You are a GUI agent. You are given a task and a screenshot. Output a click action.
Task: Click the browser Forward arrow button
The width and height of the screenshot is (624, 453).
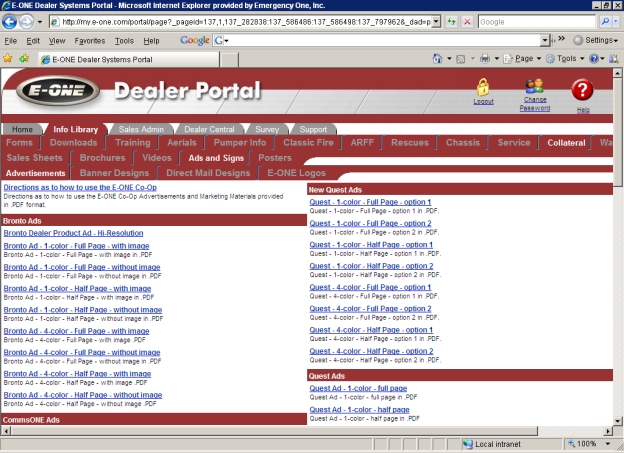pos(26,21)
